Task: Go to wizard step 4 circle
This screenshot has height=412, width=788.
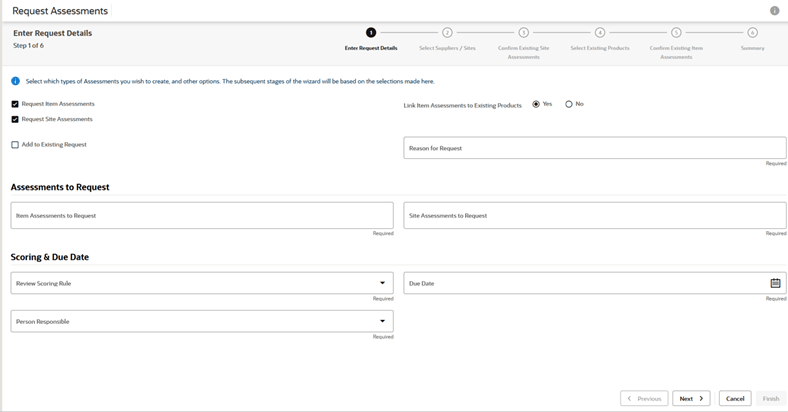Action: pos(600,33)
